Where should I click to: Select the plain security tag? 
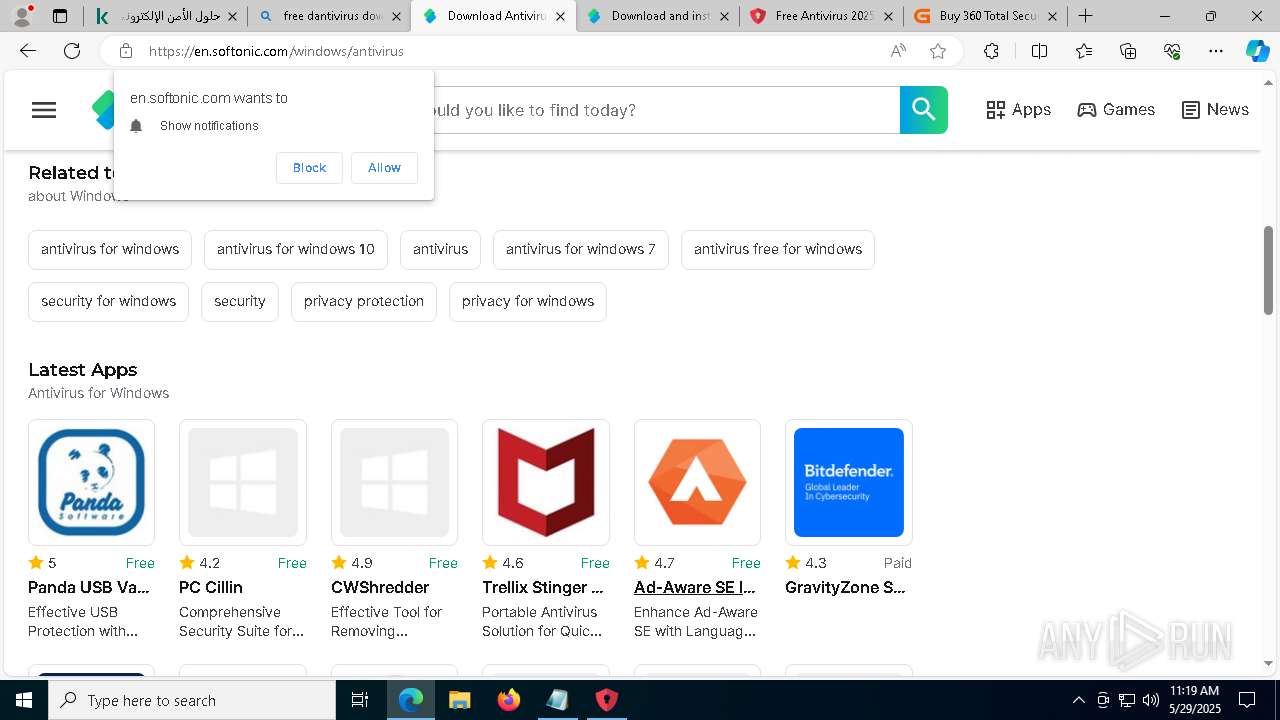tap(240, 302)
